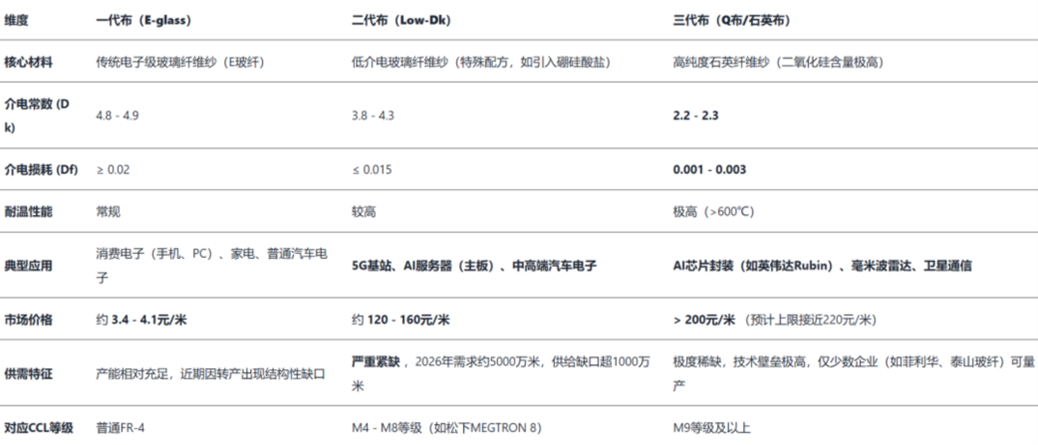This screenshot has height=445, width=1038.
Task: Click the 介电损耗 (Df) row label
Action: [41, 170]
